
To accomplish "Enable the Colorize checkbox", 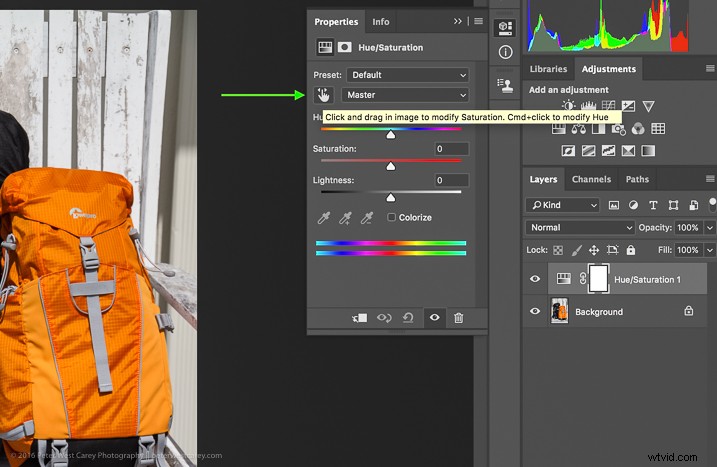I will tap(391, 217).
